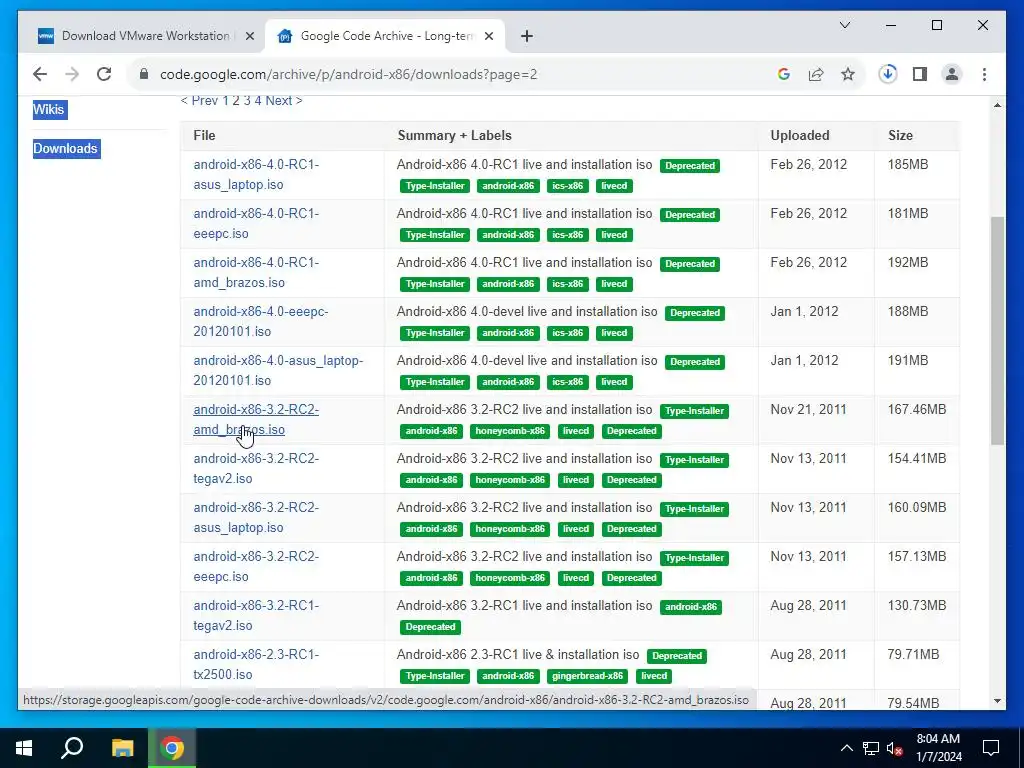
Task: Bookmark this page with the star icon
Action: 848,74
